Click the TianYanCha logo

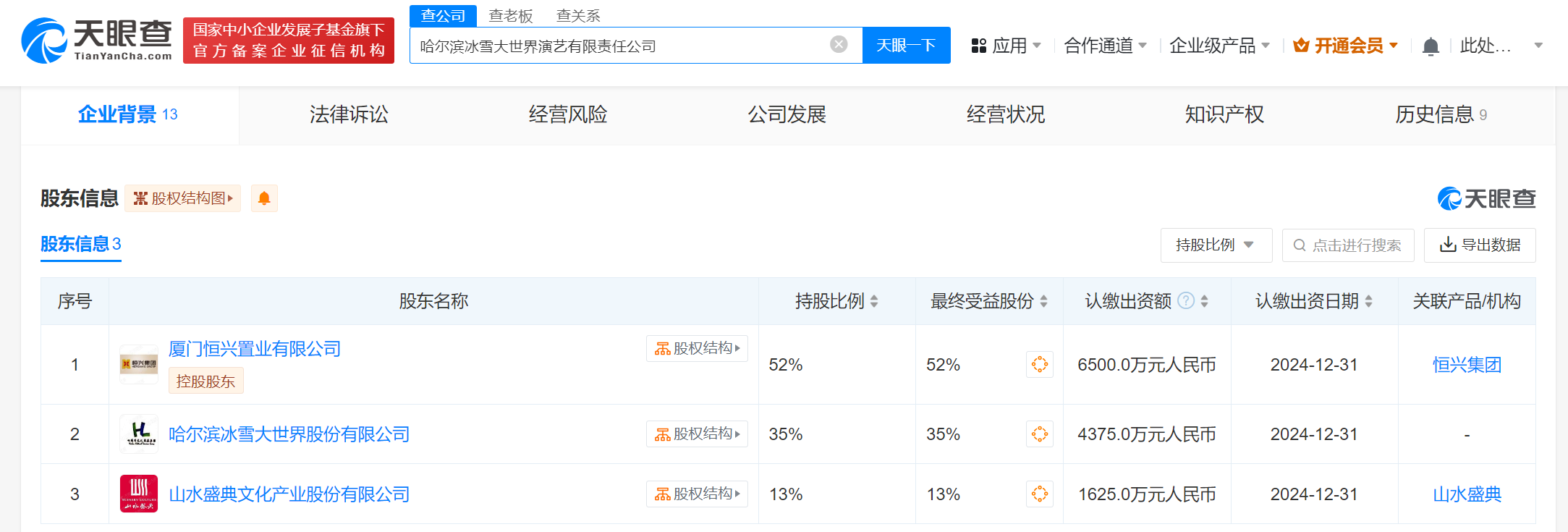click(97, 41)
